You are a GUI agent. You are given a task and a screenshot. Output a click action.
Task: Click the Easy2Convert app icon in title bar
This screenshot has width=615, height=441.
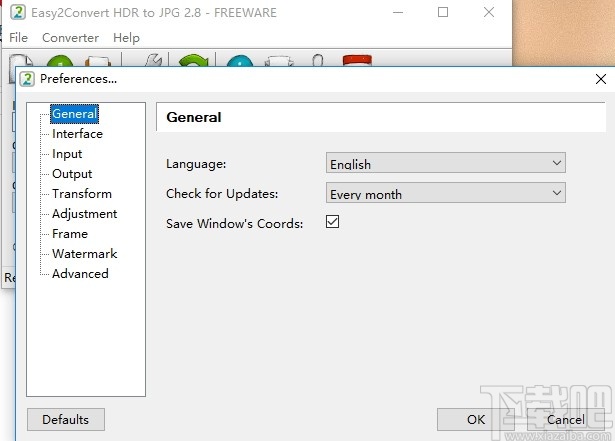pyautogui.click(x=18, y=12)
